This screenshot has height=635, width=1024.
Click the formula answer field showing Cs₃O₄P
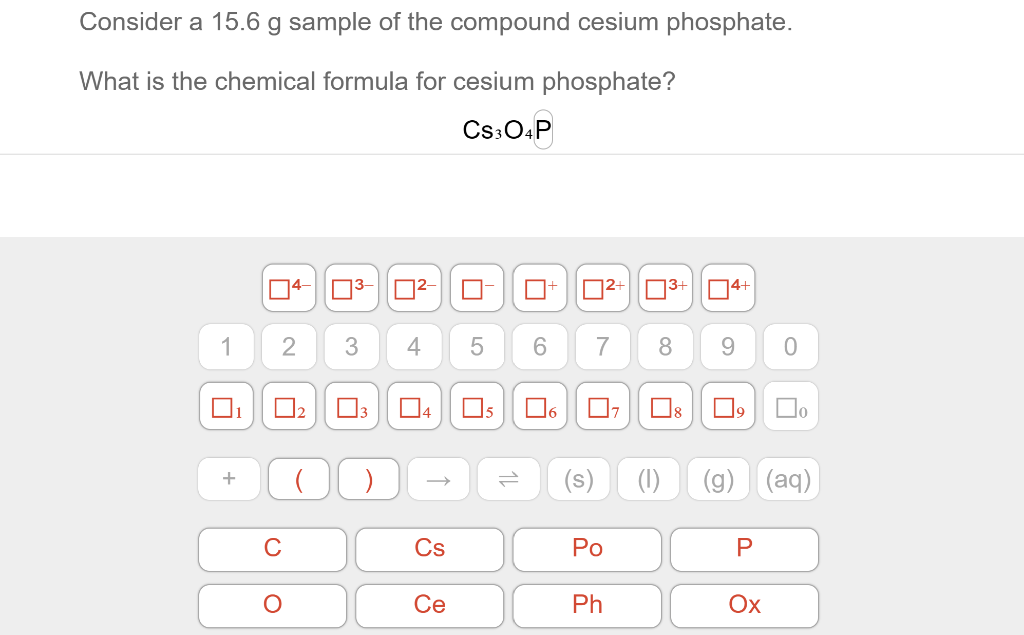[x=505, y=128]
